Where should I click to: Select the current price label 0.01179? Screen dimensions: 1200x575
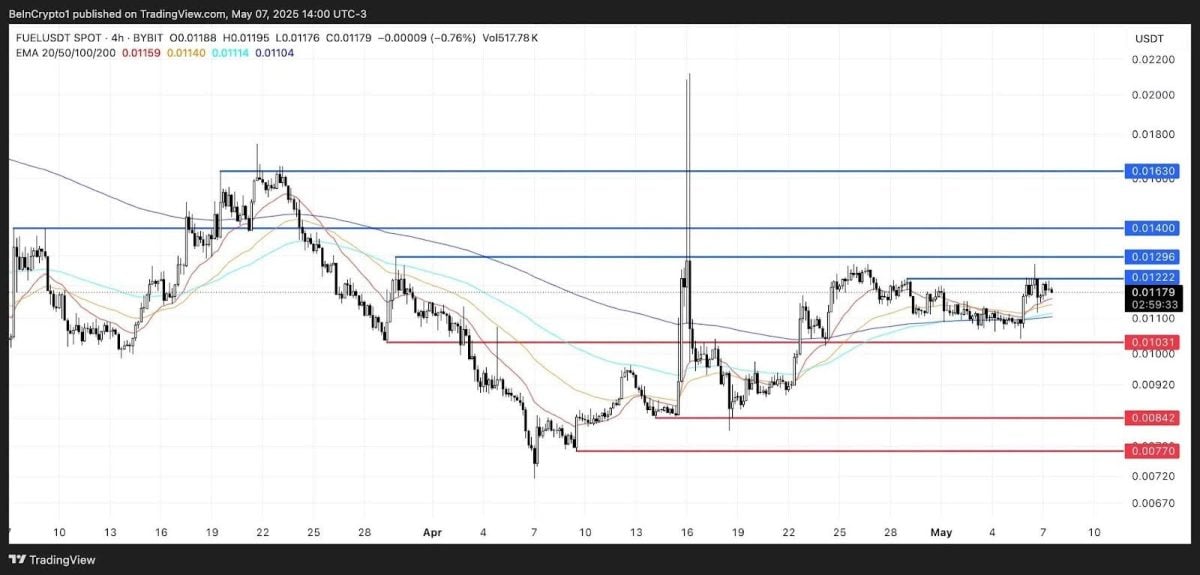tap(1153, 292)
